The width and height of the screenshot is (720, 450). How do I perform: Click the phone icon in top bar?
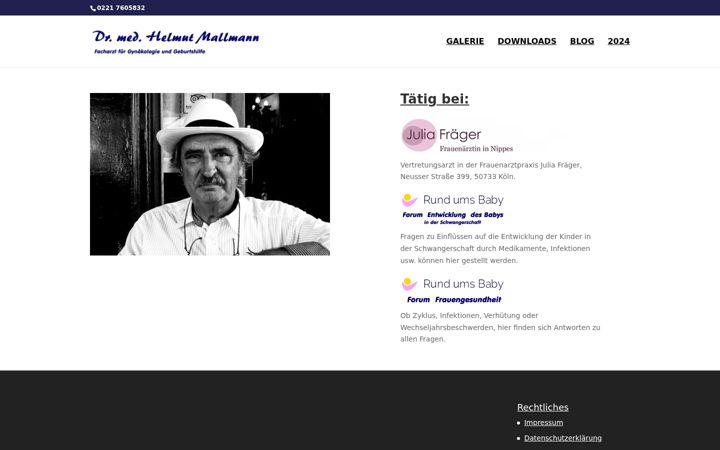[93, 8]
